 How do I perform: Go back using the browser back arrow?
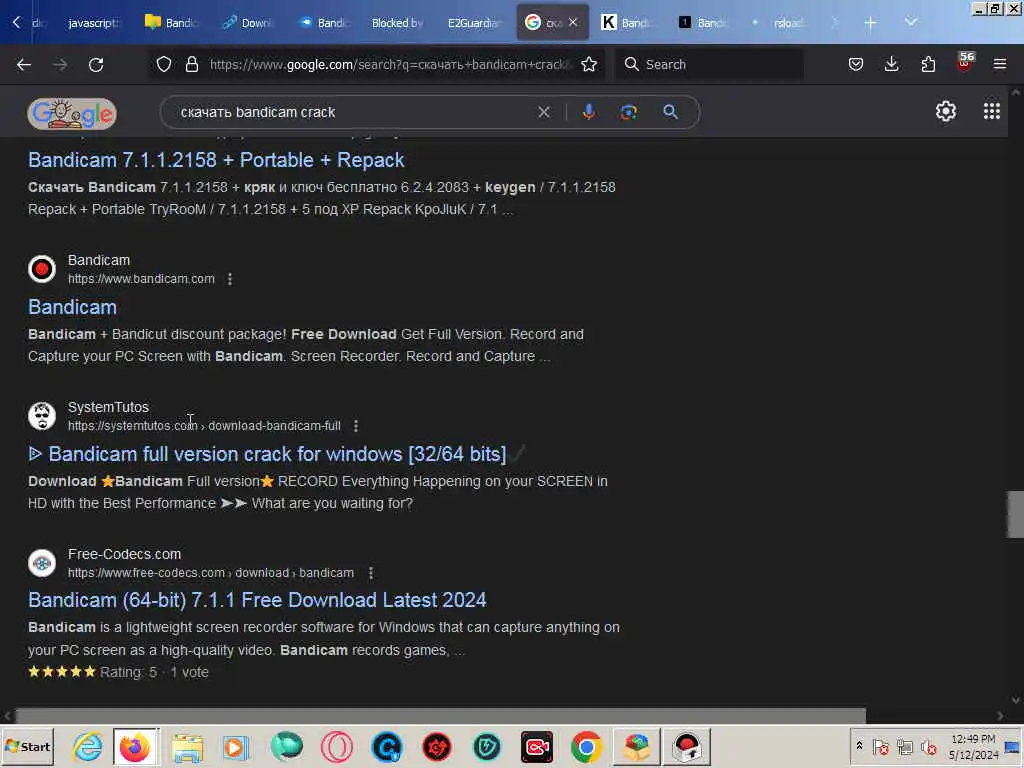(24, 64)
